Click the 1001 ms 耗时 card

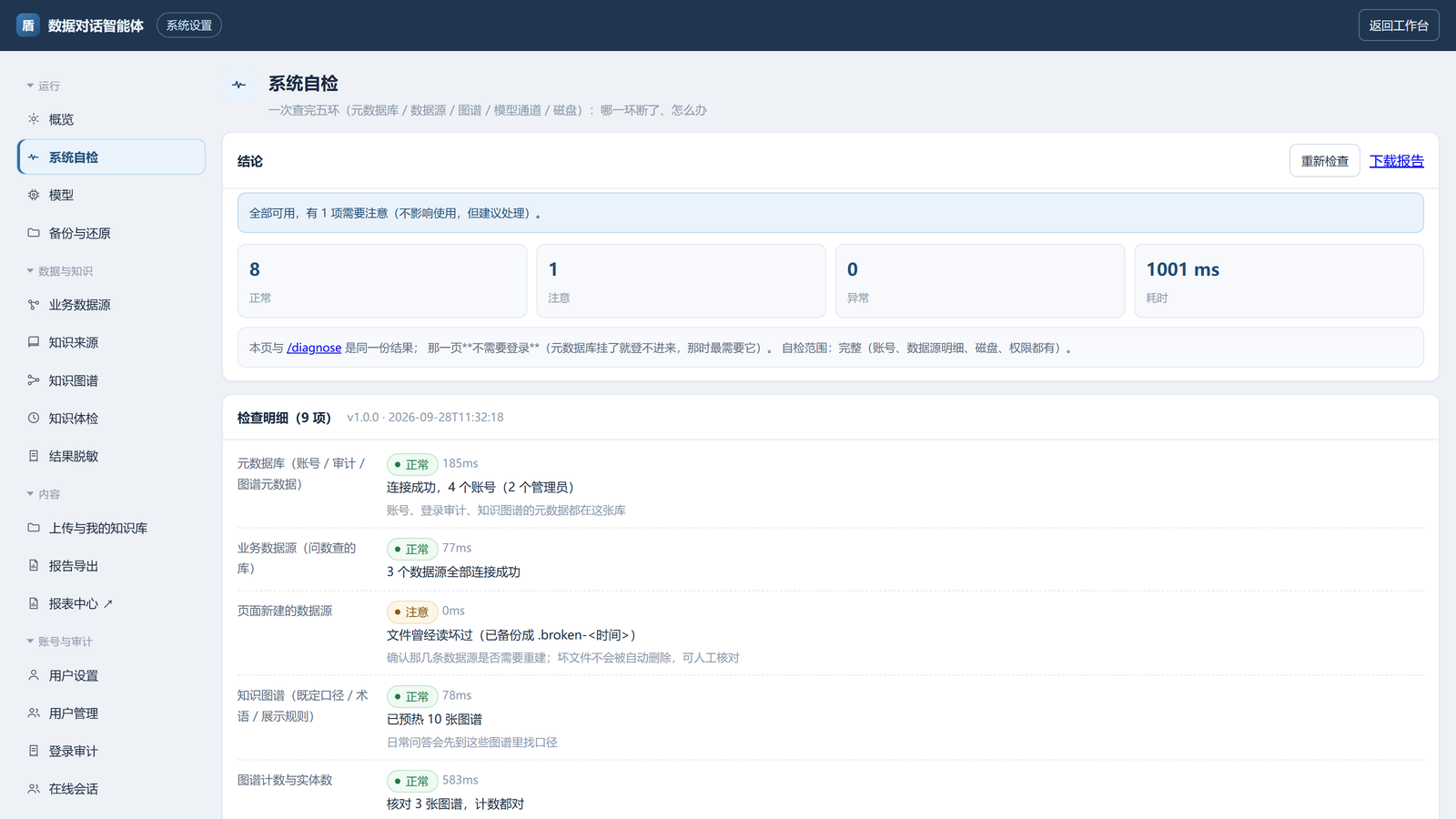[1279, 281]
